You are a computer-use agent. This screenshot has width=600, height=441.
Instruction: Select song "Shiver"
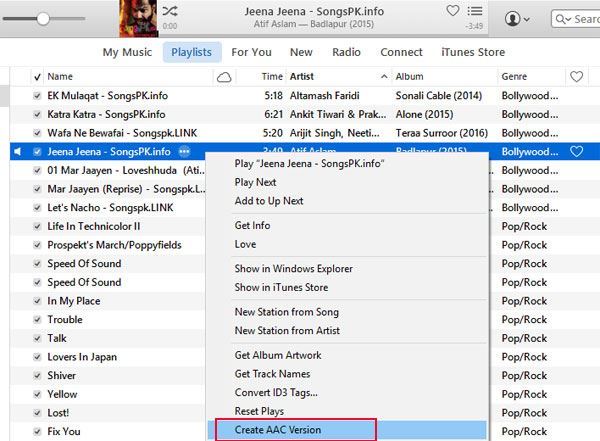coord(62,376)
